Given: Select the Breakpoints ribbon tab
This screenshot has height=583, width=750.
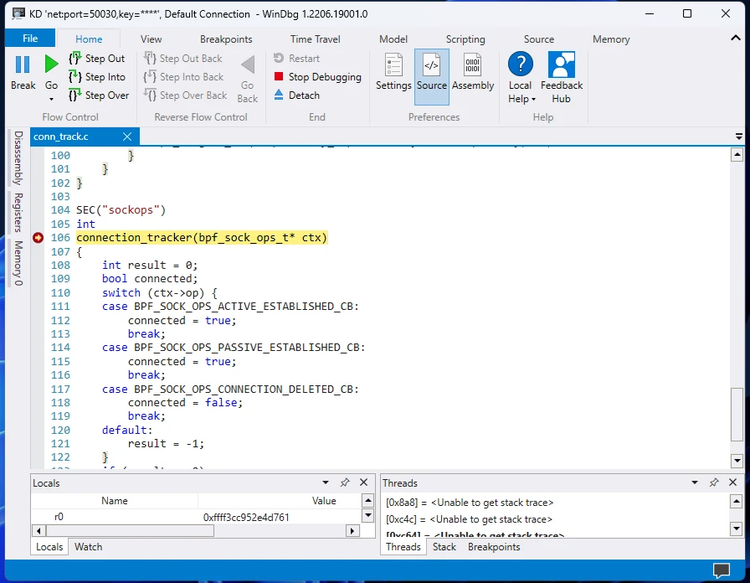Looking at the screenshot, I should point(226,39).
